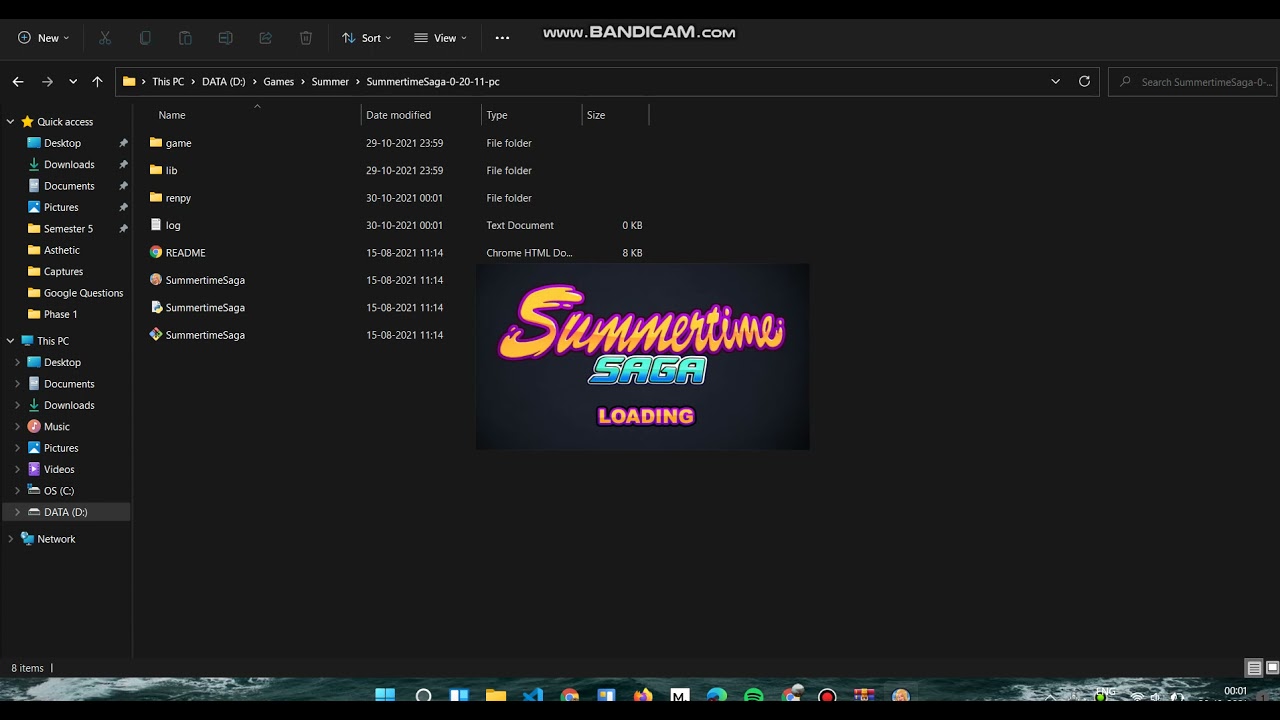Open the New dropdown menu
The width and height of the screenshot is (1280, 720).
click(43, 38)
